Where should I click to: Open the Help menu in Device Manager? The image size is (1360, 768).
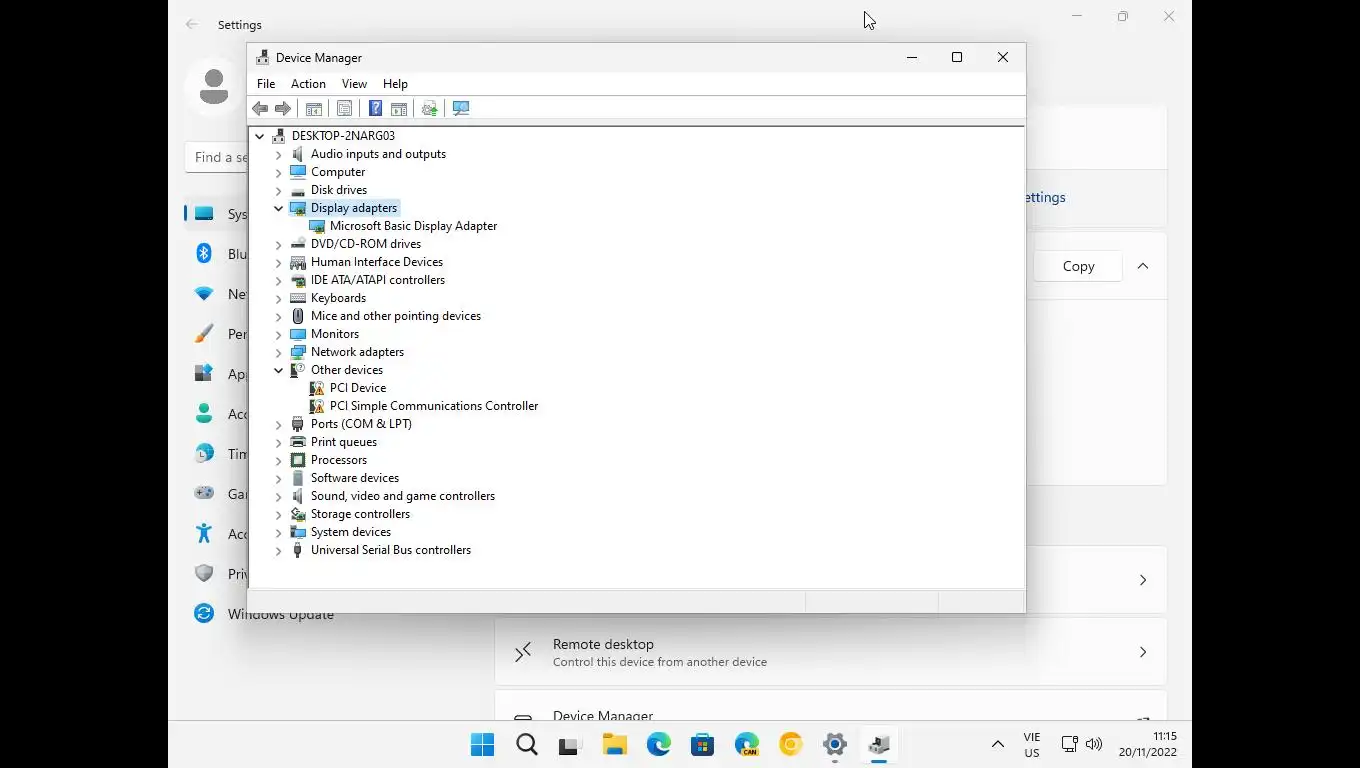click(x=395, y=84)
